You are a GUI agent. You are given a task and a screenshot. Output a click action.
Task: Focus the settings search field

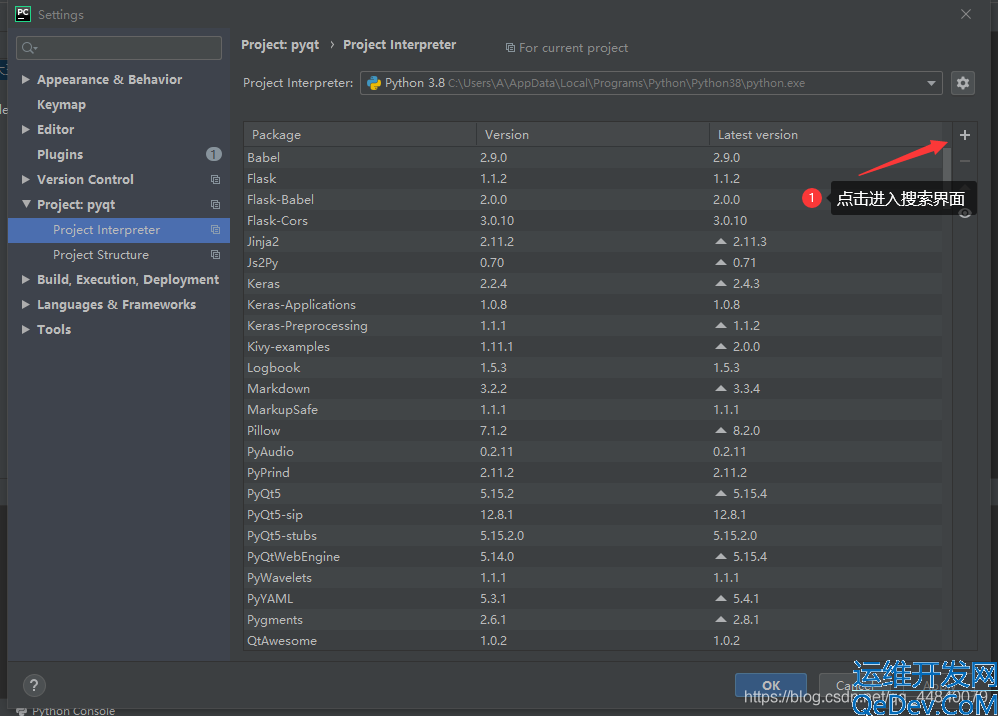pyautogui.click(x=119, y=48)
